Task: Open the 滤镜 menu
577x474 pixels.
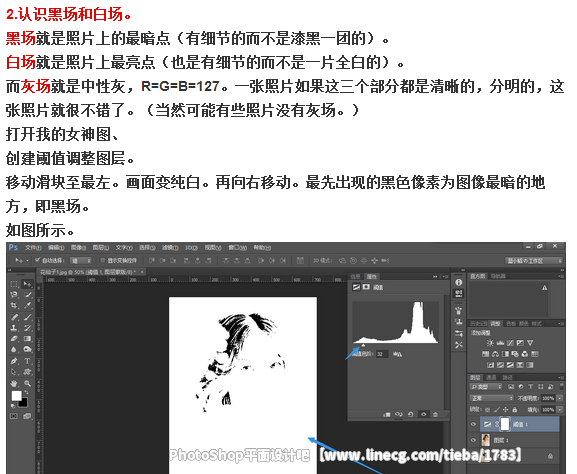Action: [x=170, y=248]
